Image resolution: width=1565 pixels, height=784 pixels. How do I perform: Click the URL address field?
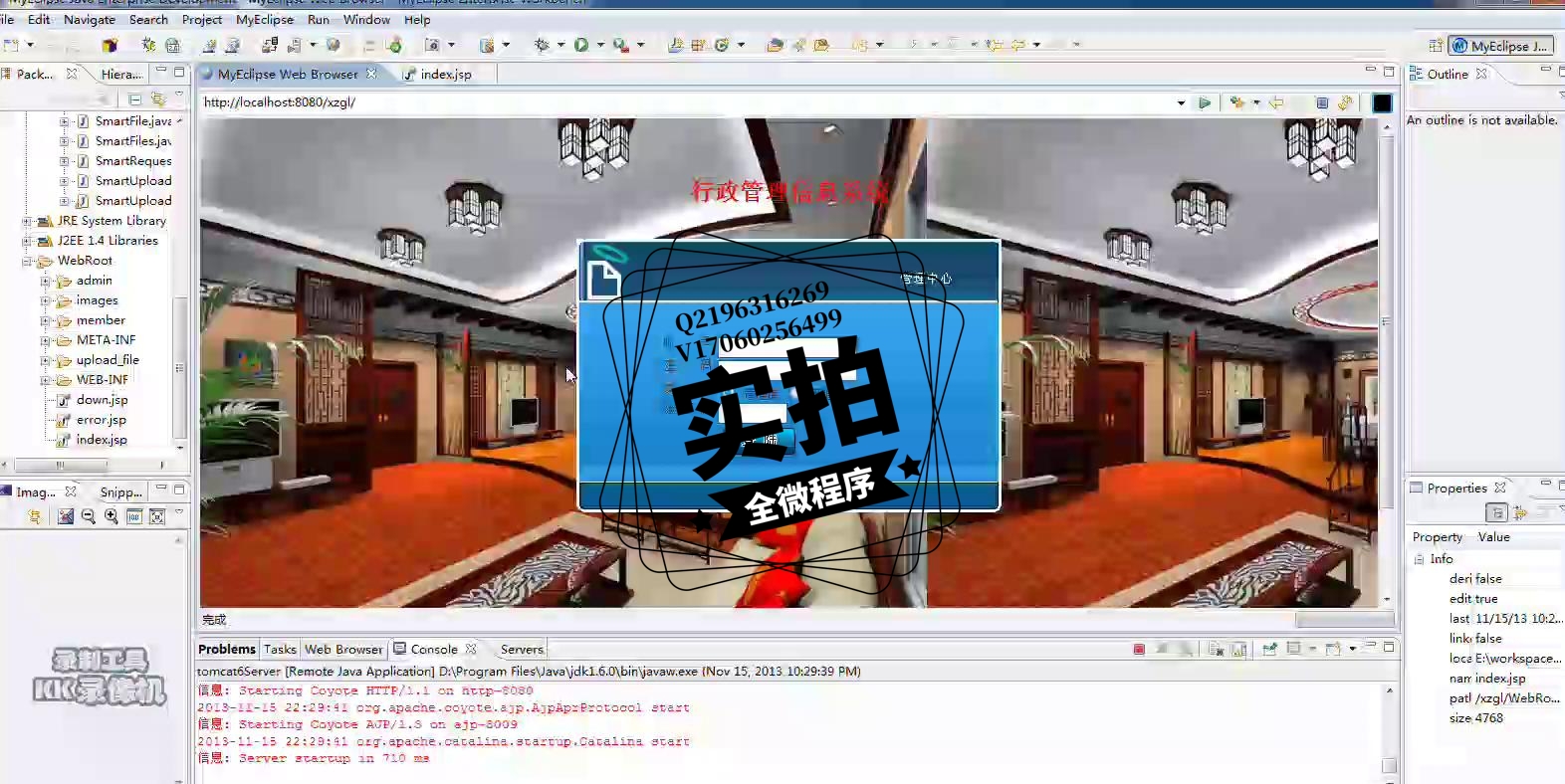(x=687, y=102)
